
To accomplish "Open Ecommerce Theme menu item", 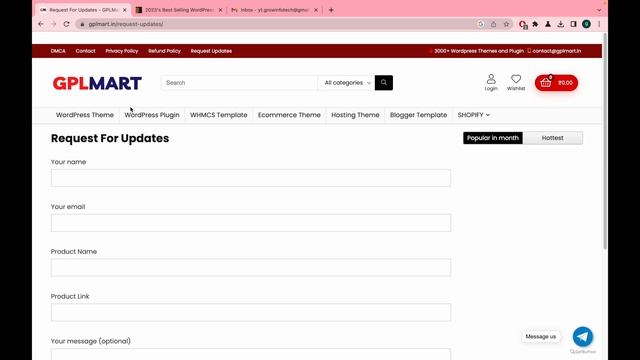I will 289,115.
